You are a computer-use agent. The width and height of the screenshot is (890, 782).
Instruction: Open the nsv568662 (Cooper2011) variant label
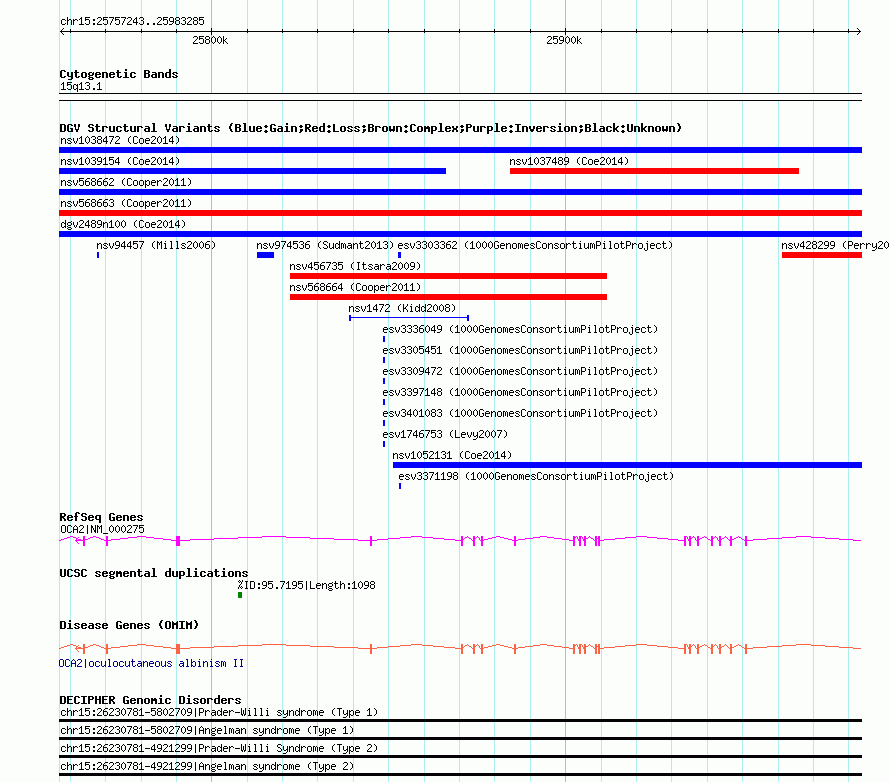126,182
